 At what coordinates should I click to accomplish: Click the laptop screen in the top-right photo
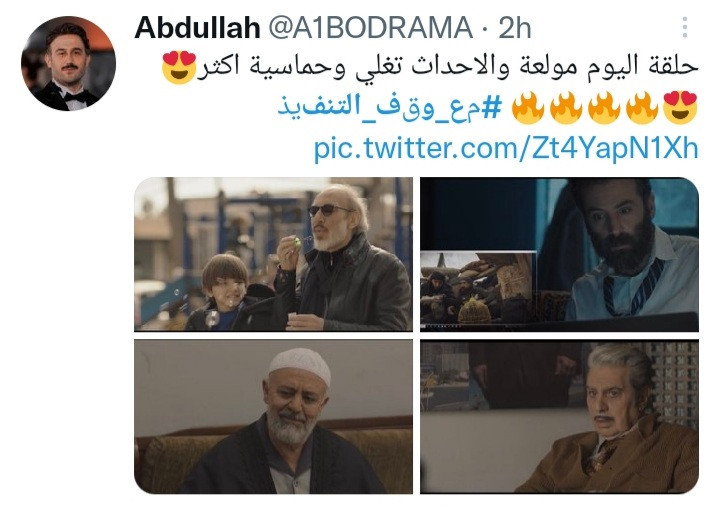click(478, 287)
